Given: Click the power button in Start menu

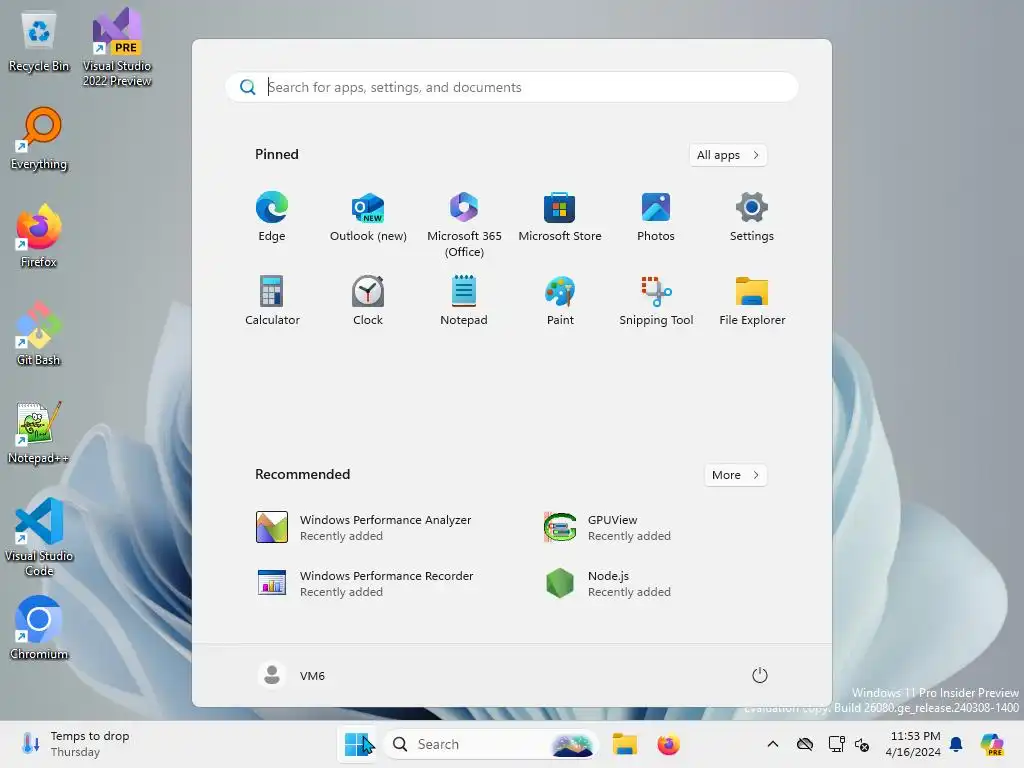Looking at the screenshot, I should [760, 675].
